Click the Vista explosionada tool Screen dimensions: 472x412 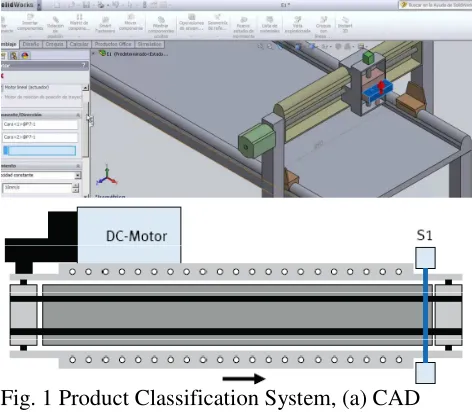click(x=297, y=25)
